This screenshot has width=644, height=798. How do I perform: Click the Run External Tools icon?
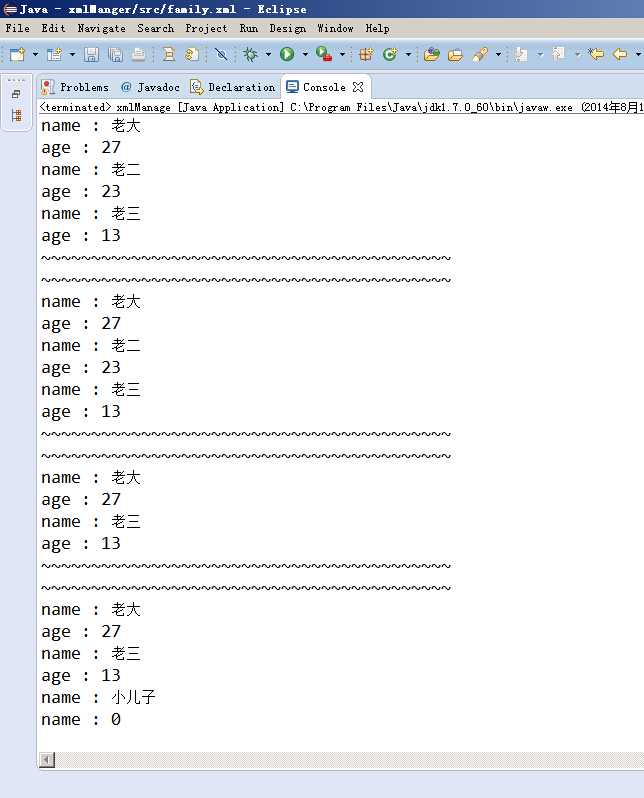click(324, 54)
